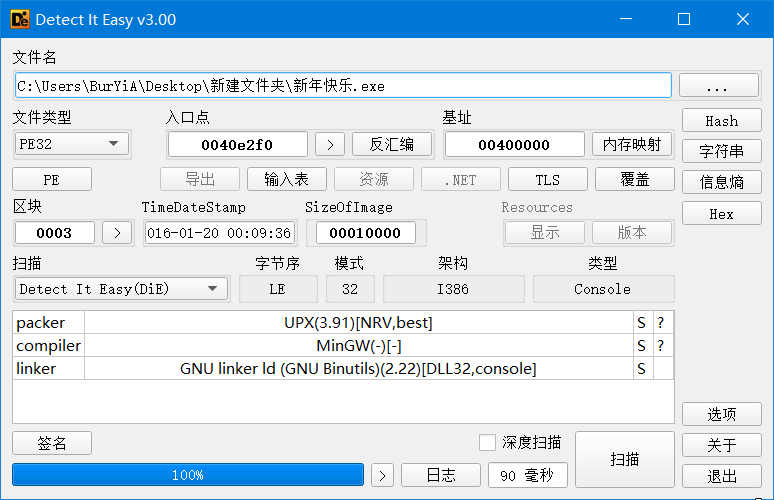774x500 pixels.
Task: Click the large 扫描 scan button
Action: click(x=625, y=459)
